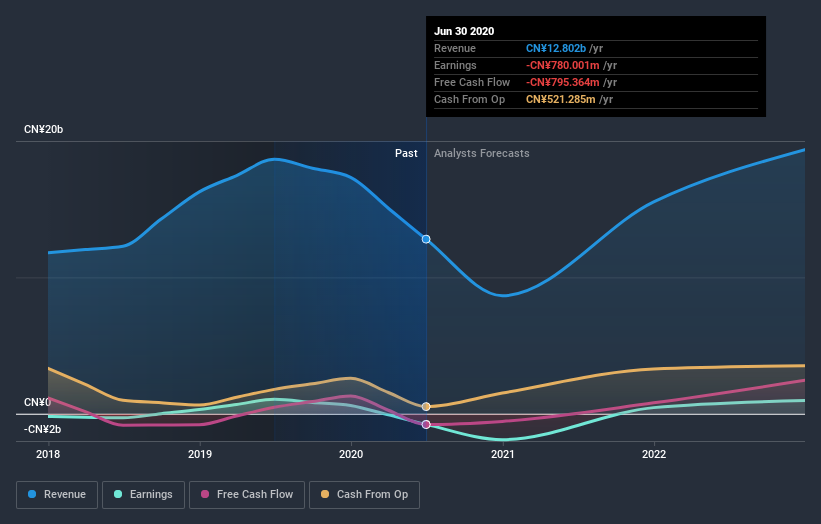
Task: Click revenue value CN¥12.802b in tooltip
Action: coord(556,48)
